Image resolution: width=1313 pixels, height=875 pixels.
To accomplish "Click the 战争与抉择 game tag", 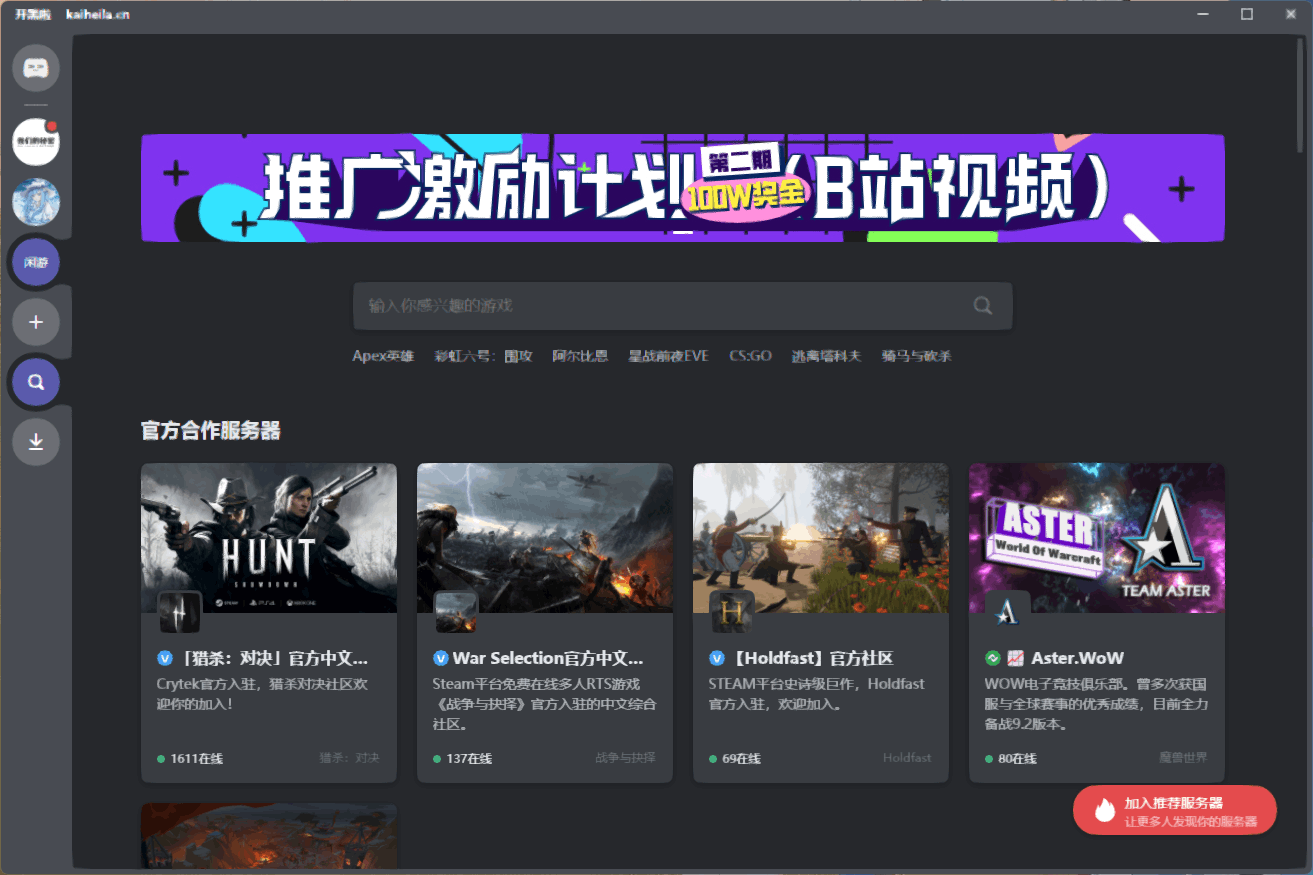I will pyautogui.click(x=626, y=758).
